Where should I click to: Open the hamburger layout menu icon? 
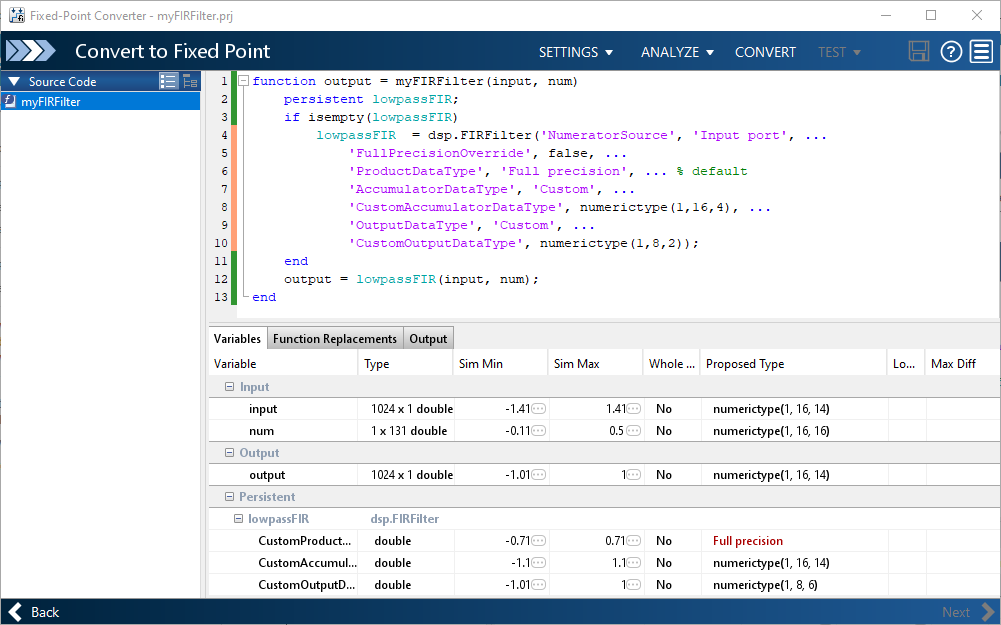tap(981, 51)
